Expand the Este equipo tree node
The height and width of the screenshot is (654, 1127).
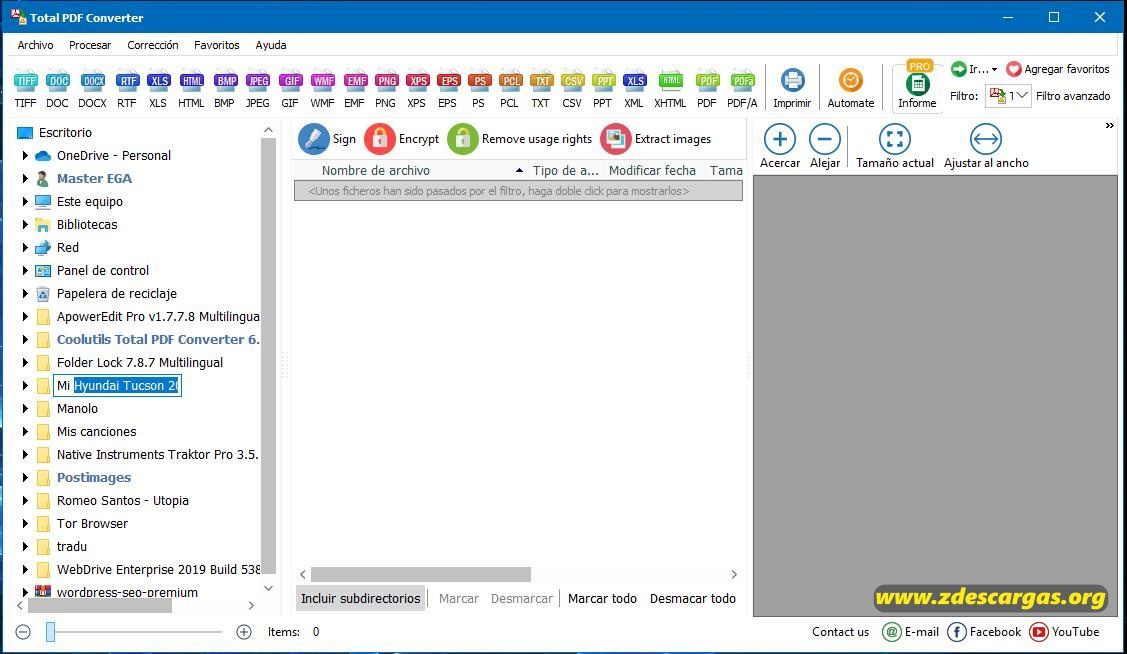(x=25, y=201)
